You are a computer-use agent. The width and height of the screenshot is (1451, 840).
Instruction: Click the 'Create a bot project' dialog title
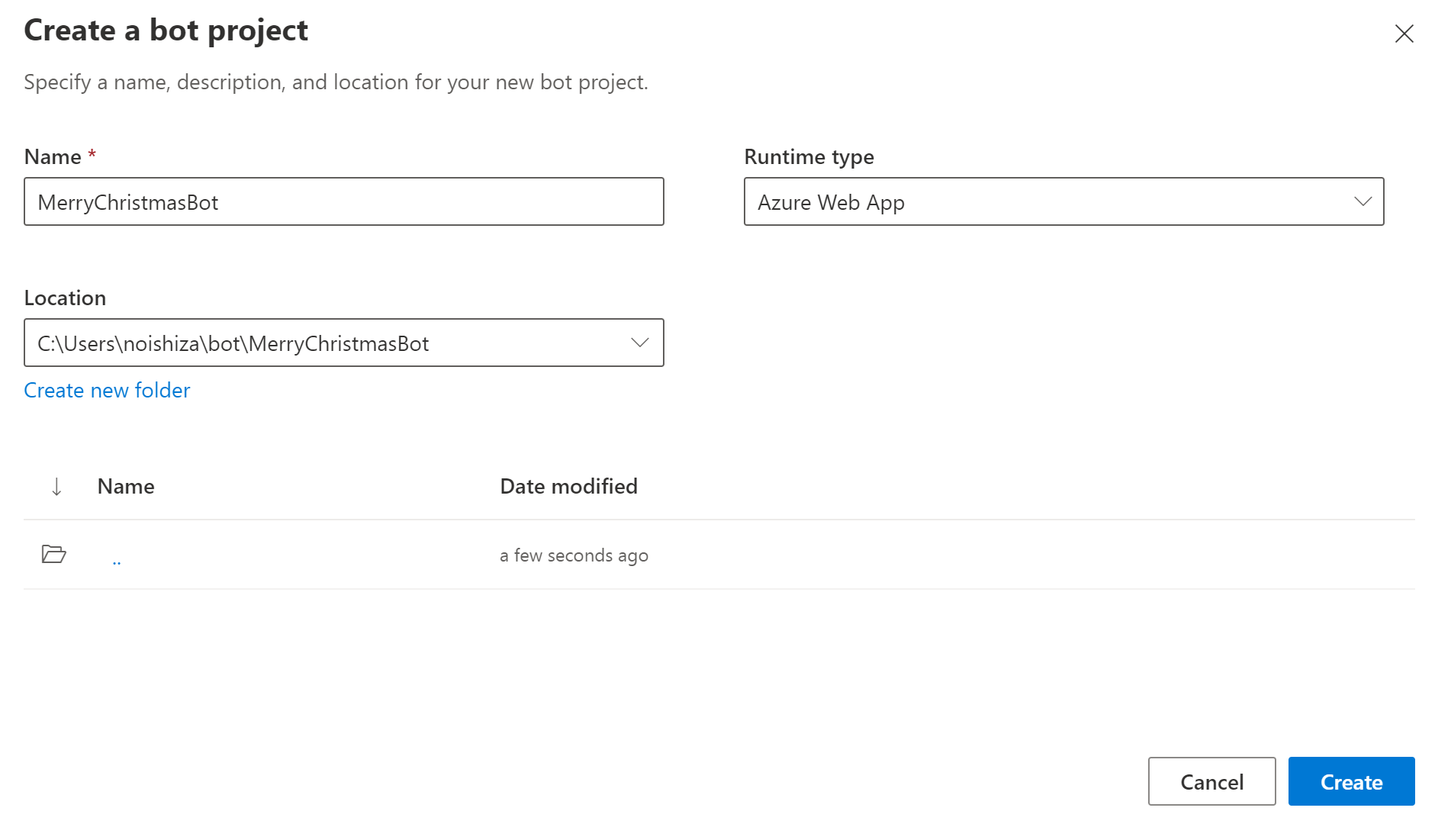coord(166,31)
